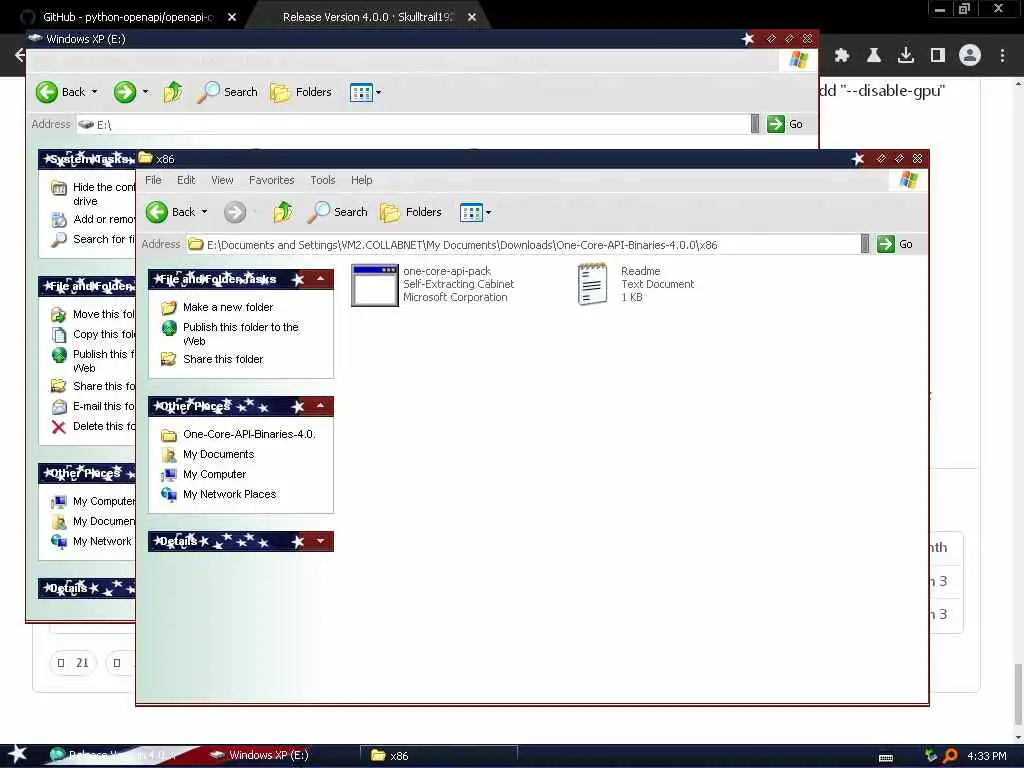The image size is (1024, 768).
Task: Click Up folder icon in x86 window
Action: click(x=283, y=212)
